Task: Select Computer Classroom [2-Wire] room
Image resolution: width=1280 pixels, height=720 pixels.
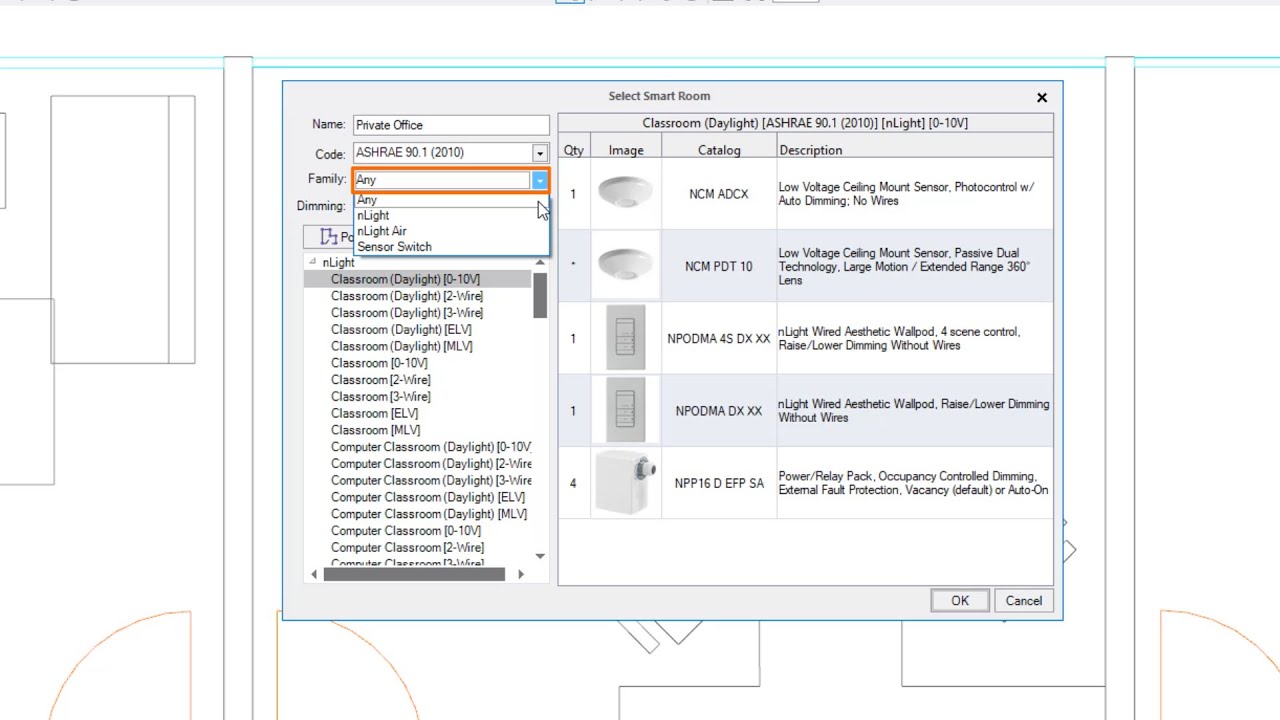Action: point(408,548)
